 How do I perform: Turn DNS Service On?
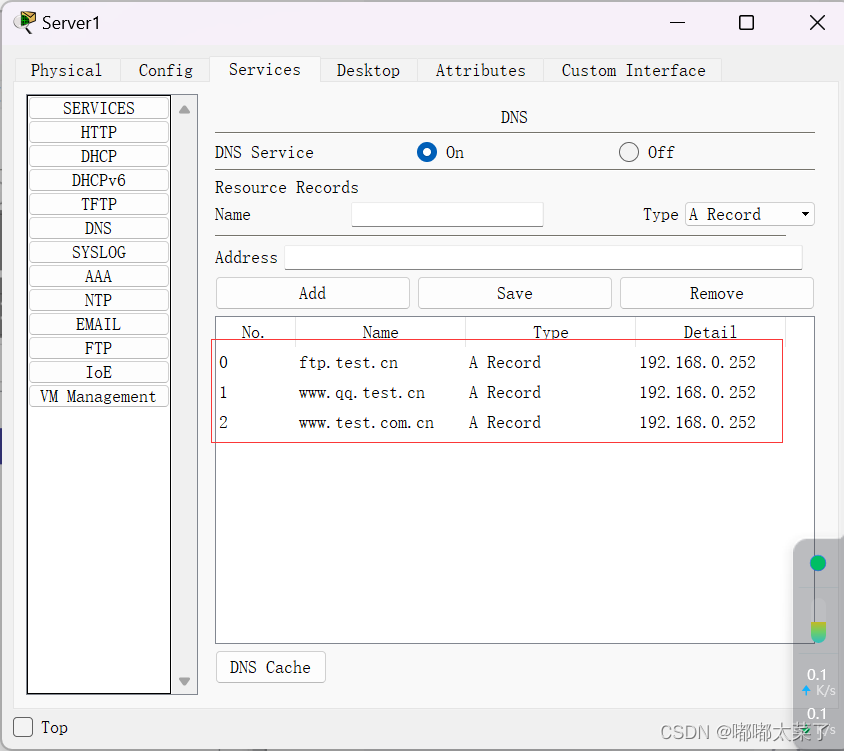coord(427,152)
